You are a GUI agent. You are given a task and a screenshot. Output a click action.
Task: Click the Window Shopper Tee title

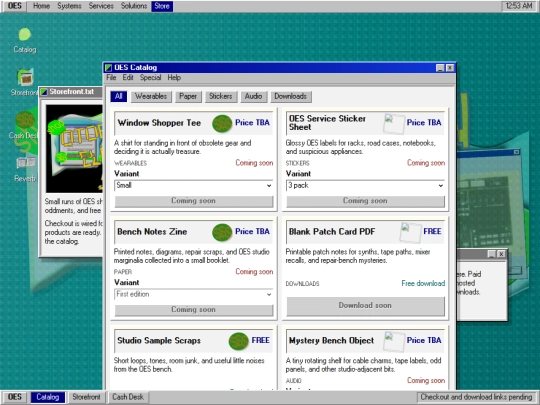[159, 123]
